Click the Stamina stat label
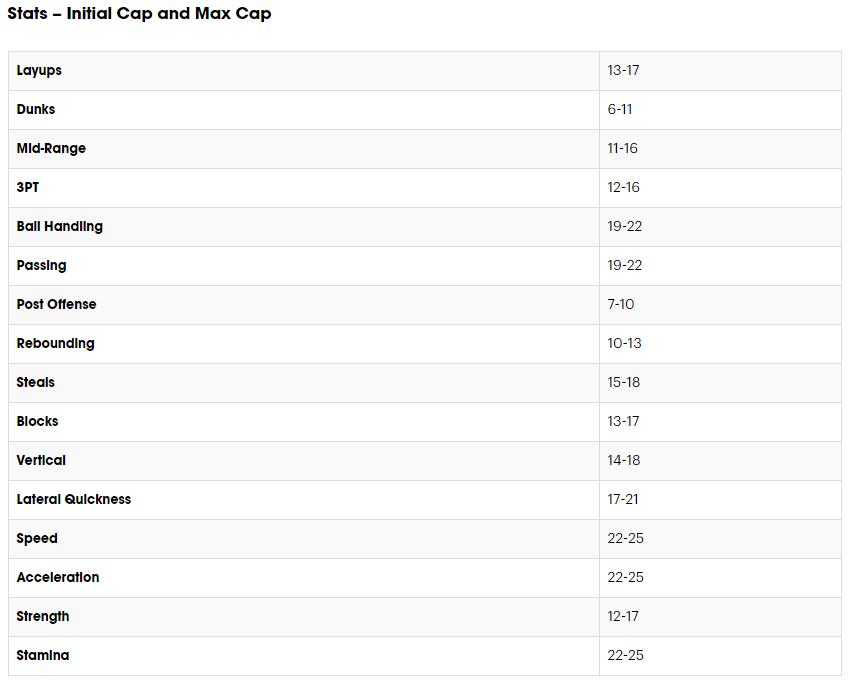This screenshot has height=691, width=855. (x=43, y=656)
